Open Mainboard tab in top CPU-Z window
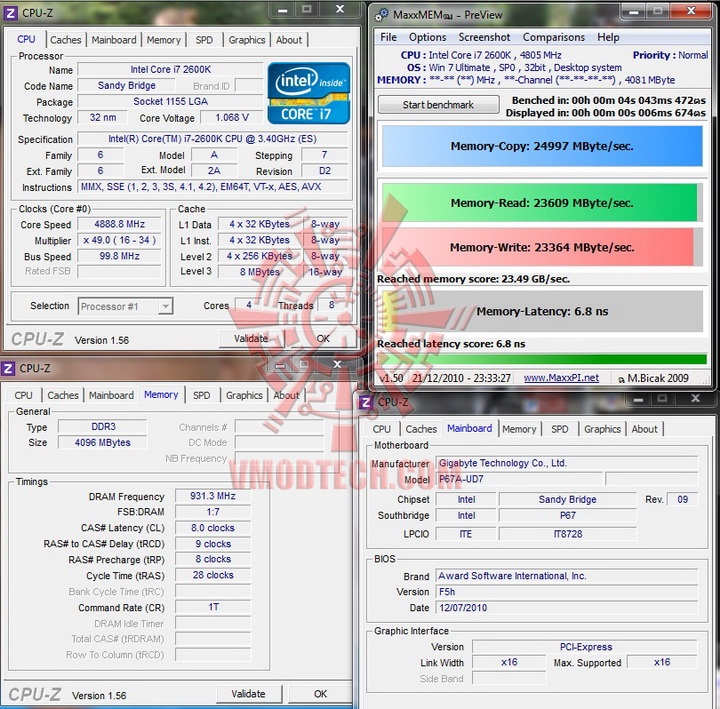 coord(114,40)
